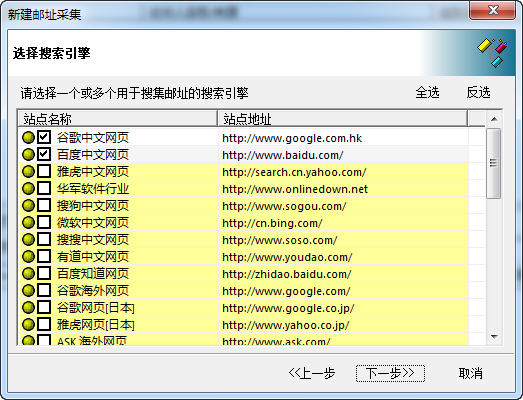Viewport: 523px width, 400px height.
Task: Select the http://www.google.com.hk address cell
Action: (343, 138)
